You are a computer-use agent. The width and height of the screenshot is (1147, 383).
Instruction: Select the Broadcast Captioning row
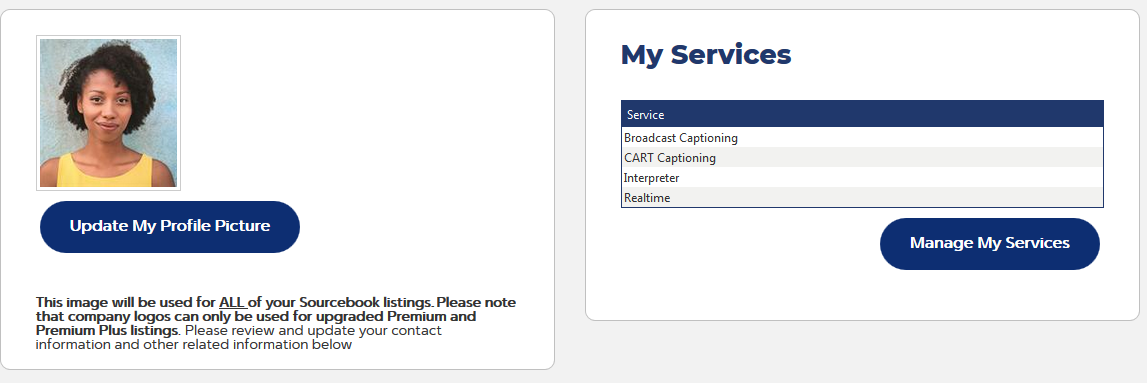coord(862,137)
